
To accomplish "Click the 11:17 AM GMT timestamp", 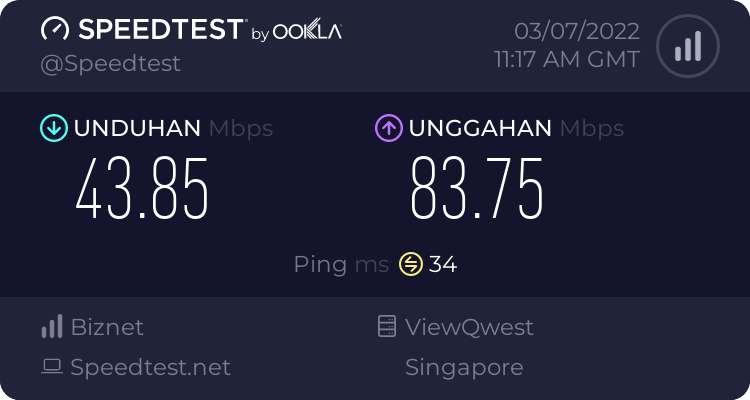I will pos(567,59).
